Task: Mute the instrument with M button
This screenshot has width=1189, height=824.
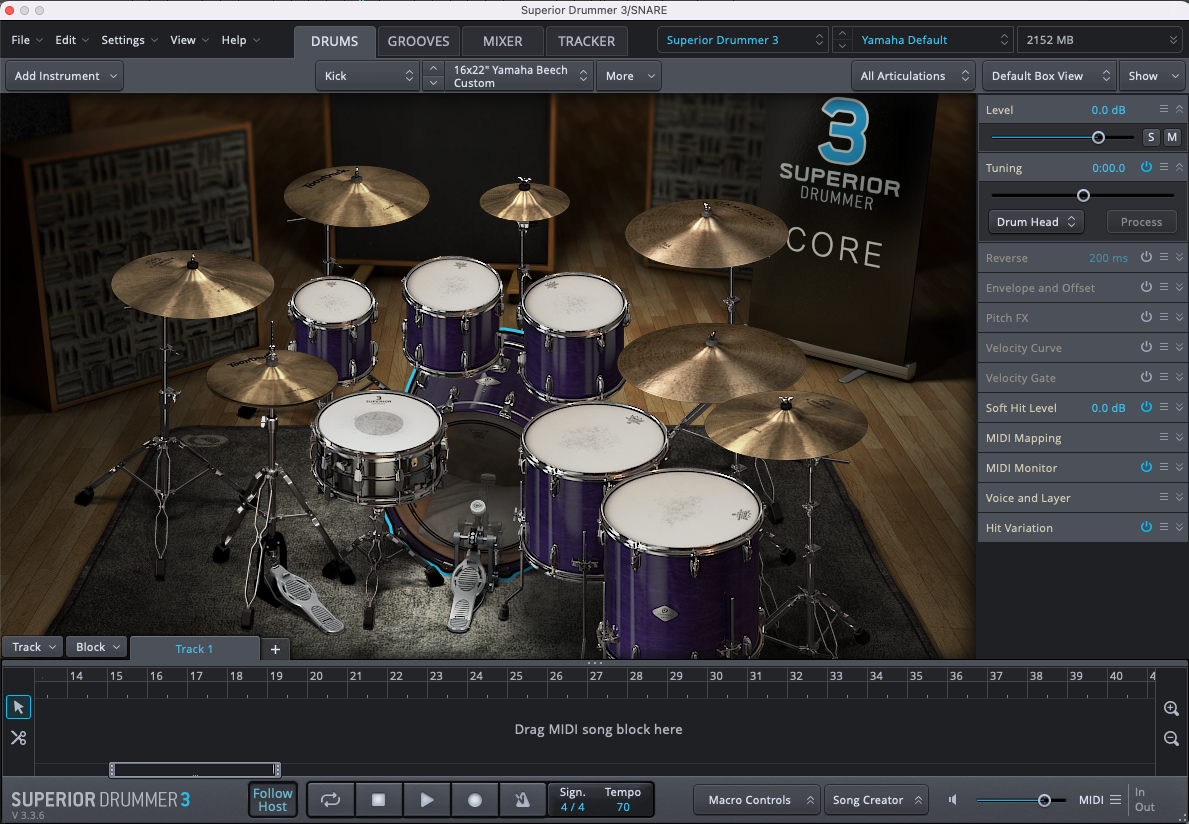Action: click(x=1172, y=137)
